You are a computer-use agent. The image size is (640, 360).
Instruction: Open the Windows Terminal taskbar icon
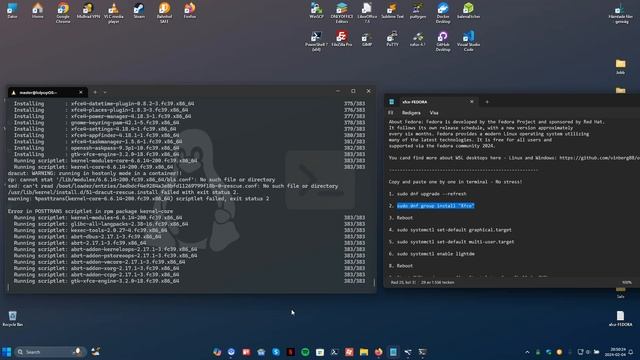point(422,352)
